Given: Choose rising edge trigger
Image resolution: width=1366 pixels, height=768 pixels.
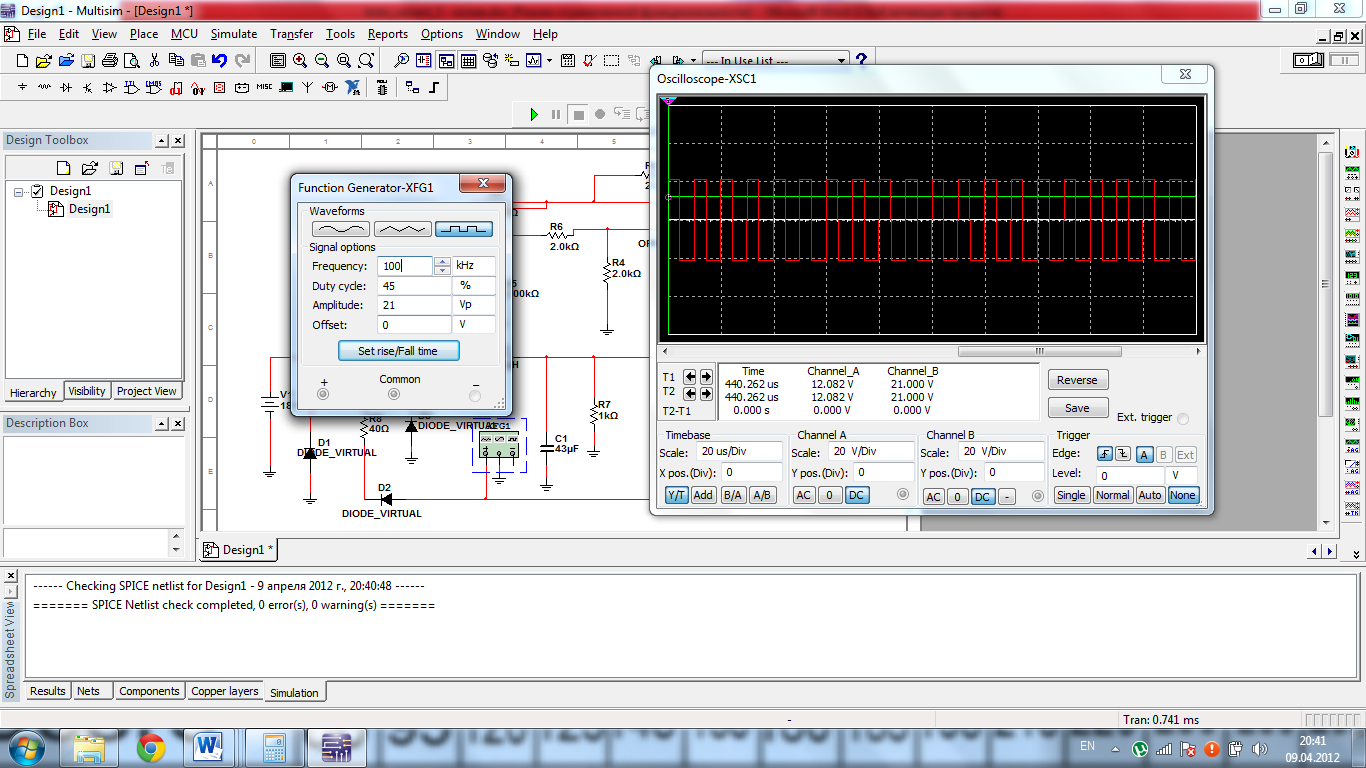Looking at the screenshot, I should [1105, 455].
